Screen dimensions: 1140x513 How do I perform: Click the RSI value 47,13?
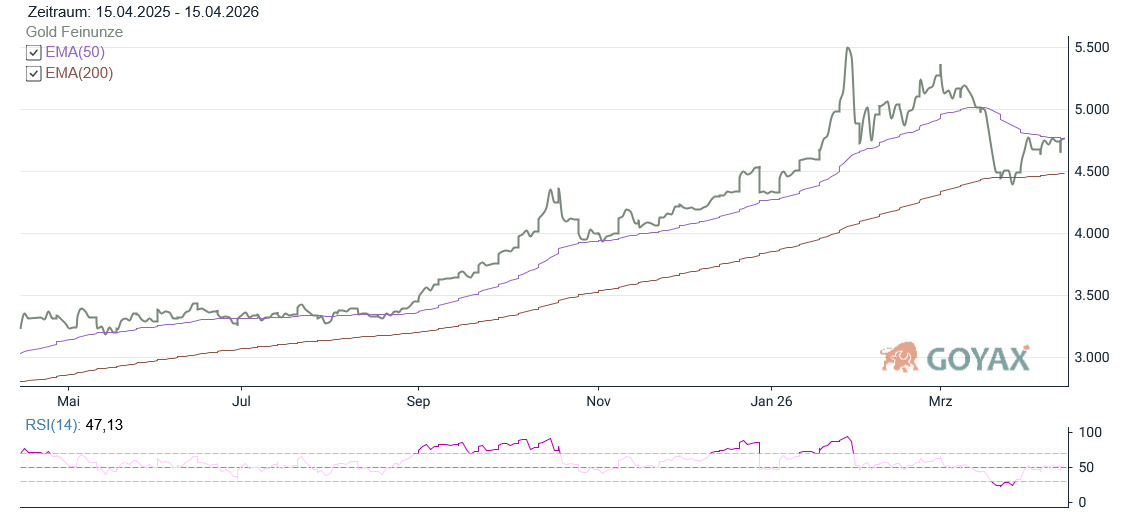104,425
